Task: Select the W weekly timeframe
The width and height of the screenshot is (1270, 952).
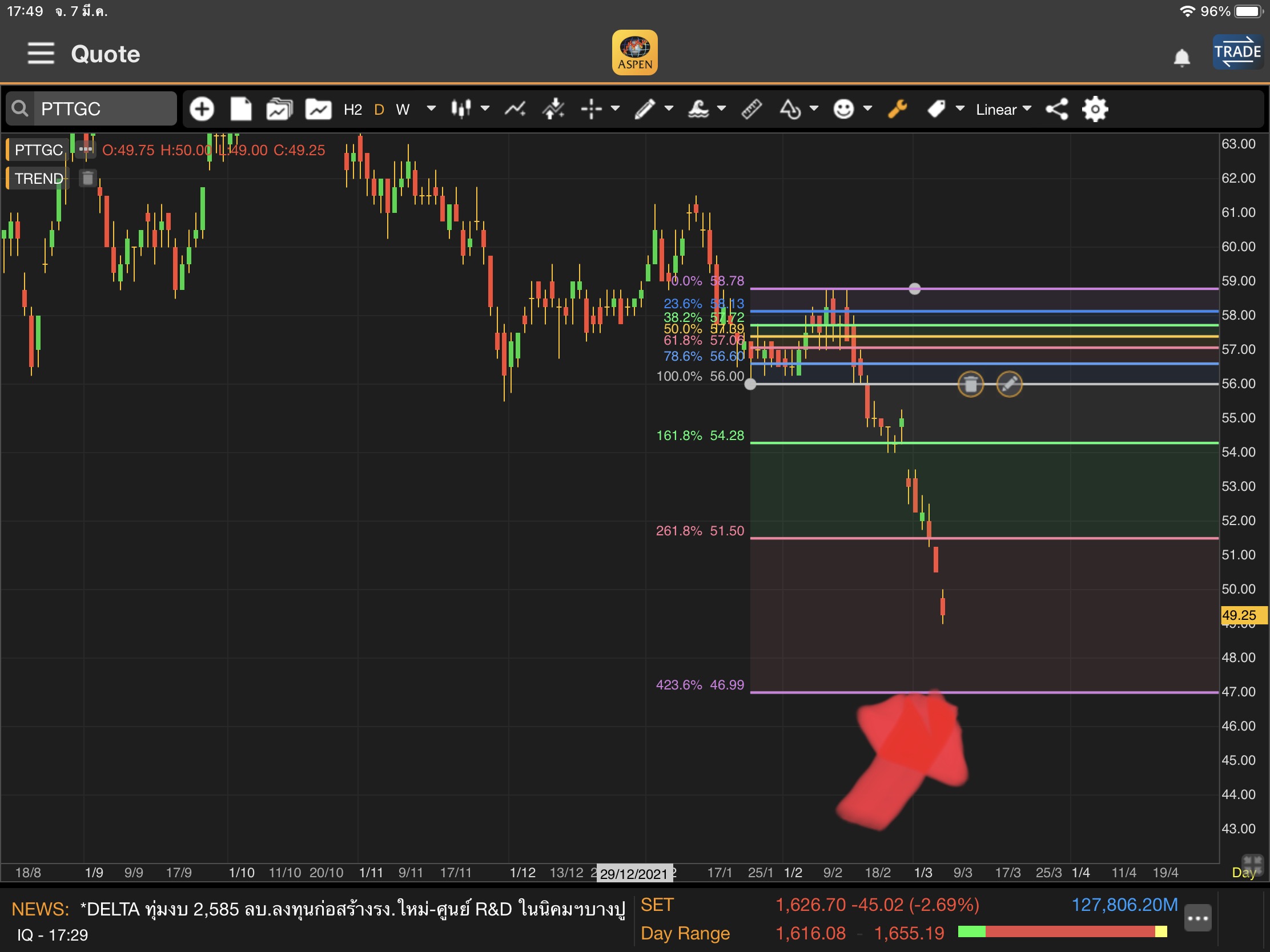Action: (x=403, y=110)
